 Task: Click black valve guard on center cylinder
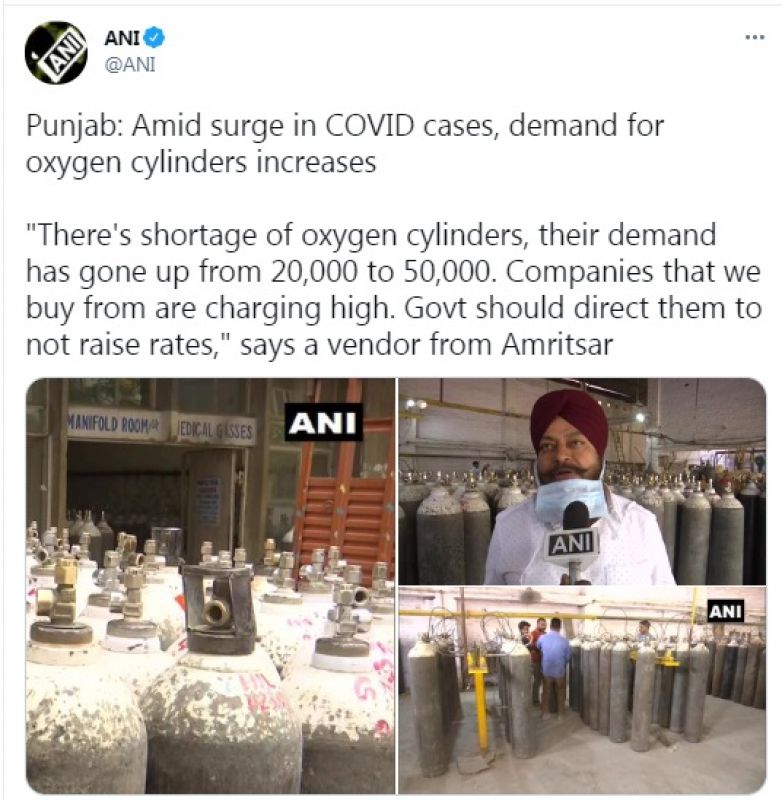coord(218,608)
